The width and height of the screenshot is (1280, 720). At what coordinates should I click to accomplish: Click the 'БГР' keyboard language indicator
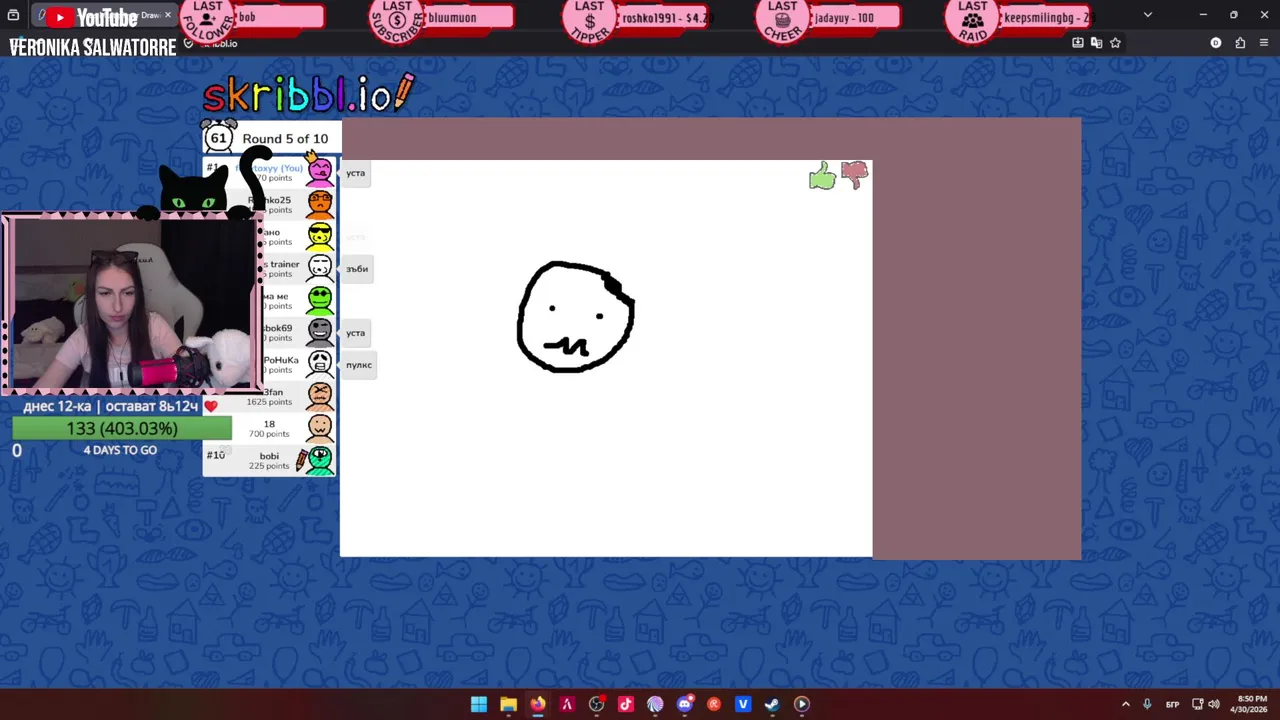[x=1172, y=704]
